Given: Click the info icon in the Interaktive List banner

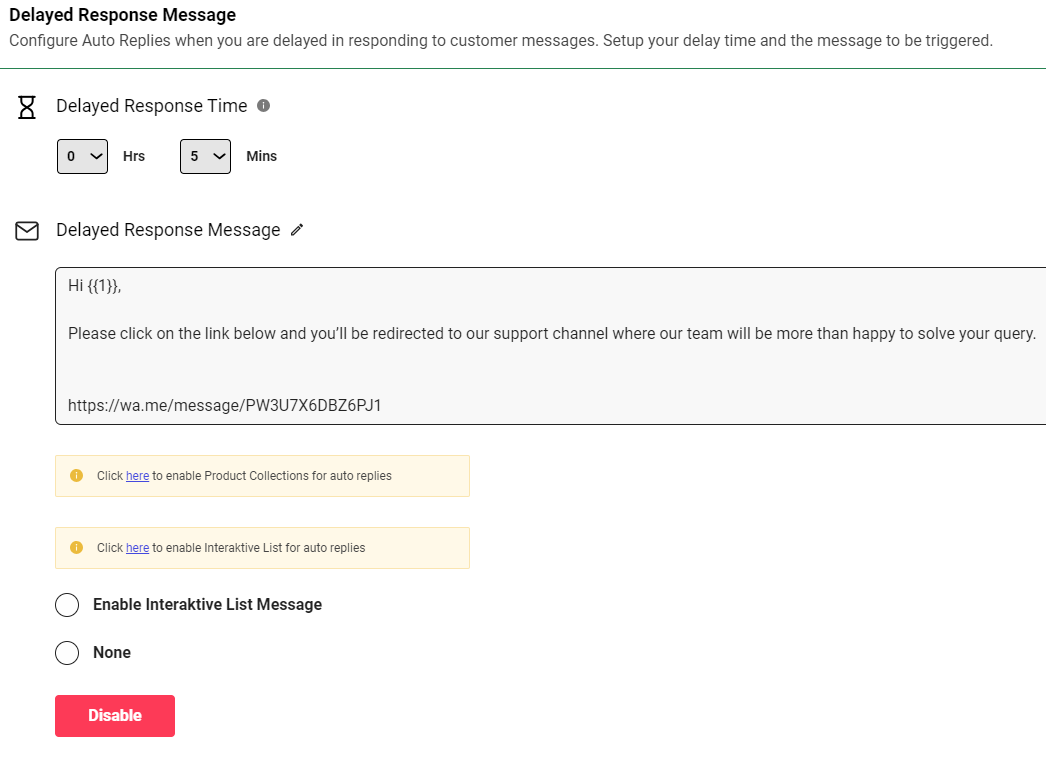Looking at the screenshot, I should click(76, 547).
